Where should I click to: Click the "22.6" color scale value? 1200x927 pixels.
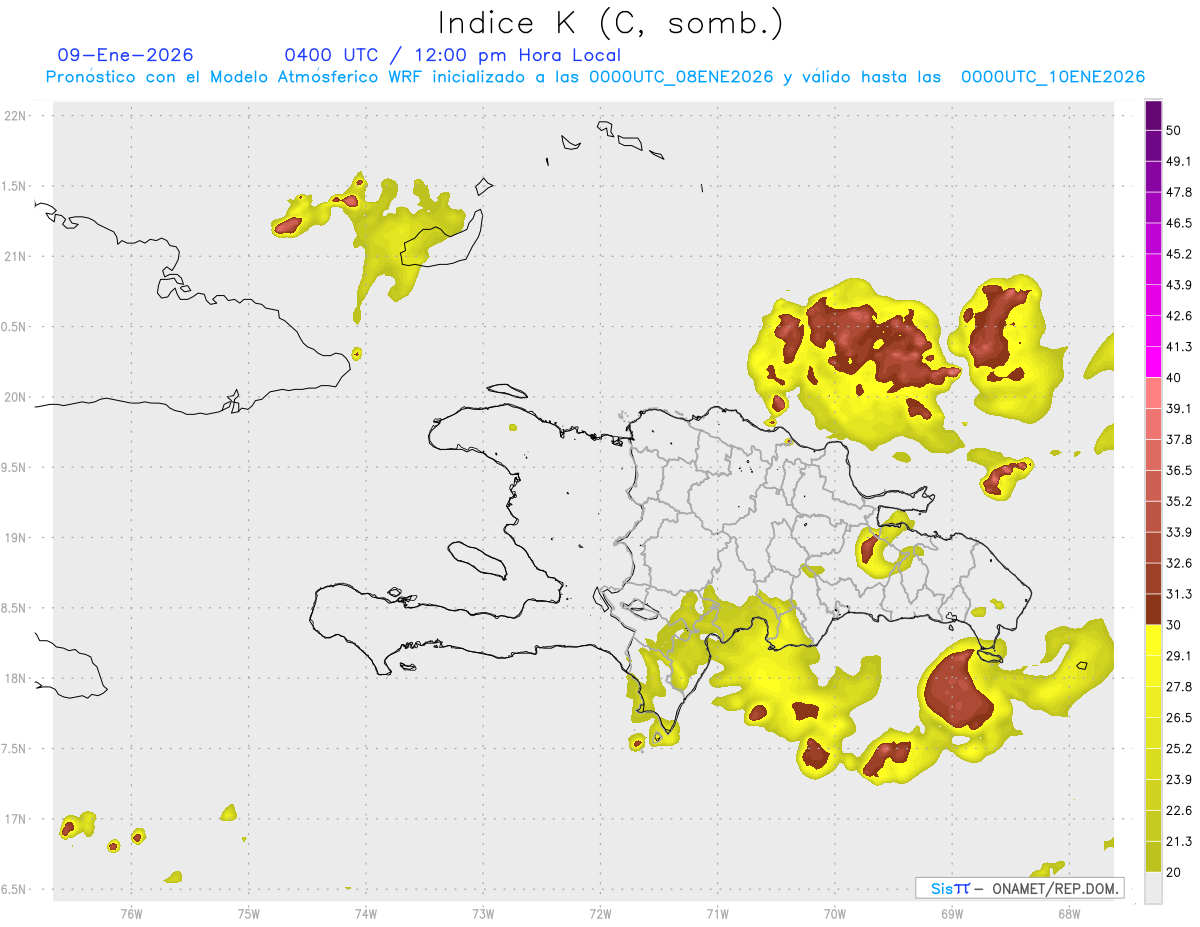click(x=1179, y=811)
